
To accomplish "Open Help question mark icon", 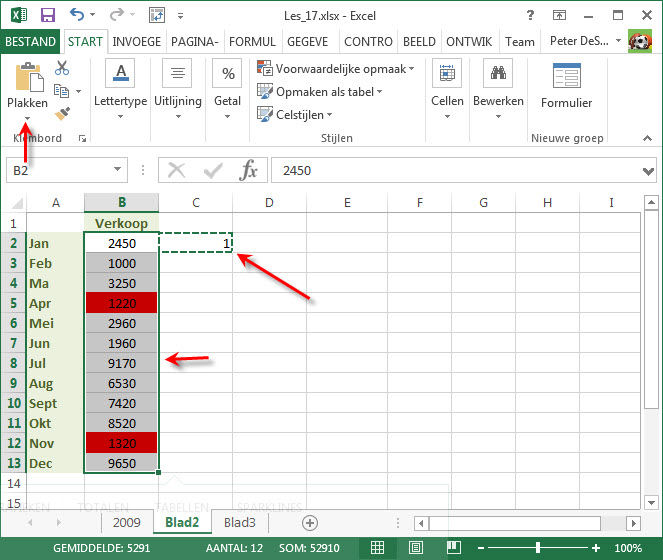I will pos(530,16).
